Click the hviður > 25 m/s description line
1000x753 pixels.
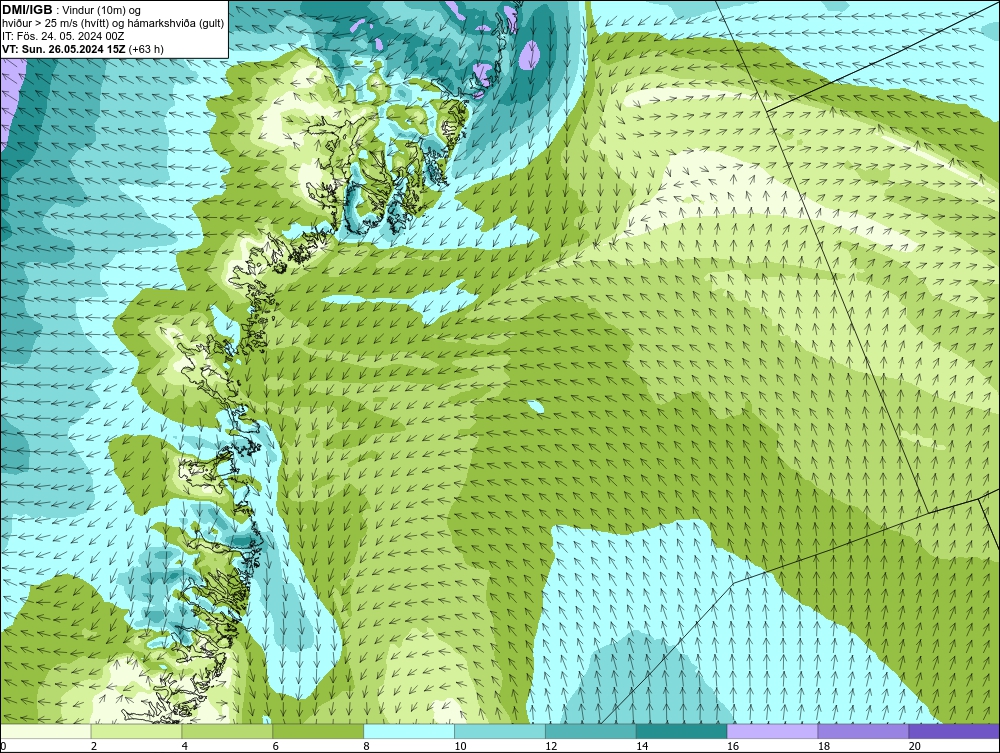114,23
